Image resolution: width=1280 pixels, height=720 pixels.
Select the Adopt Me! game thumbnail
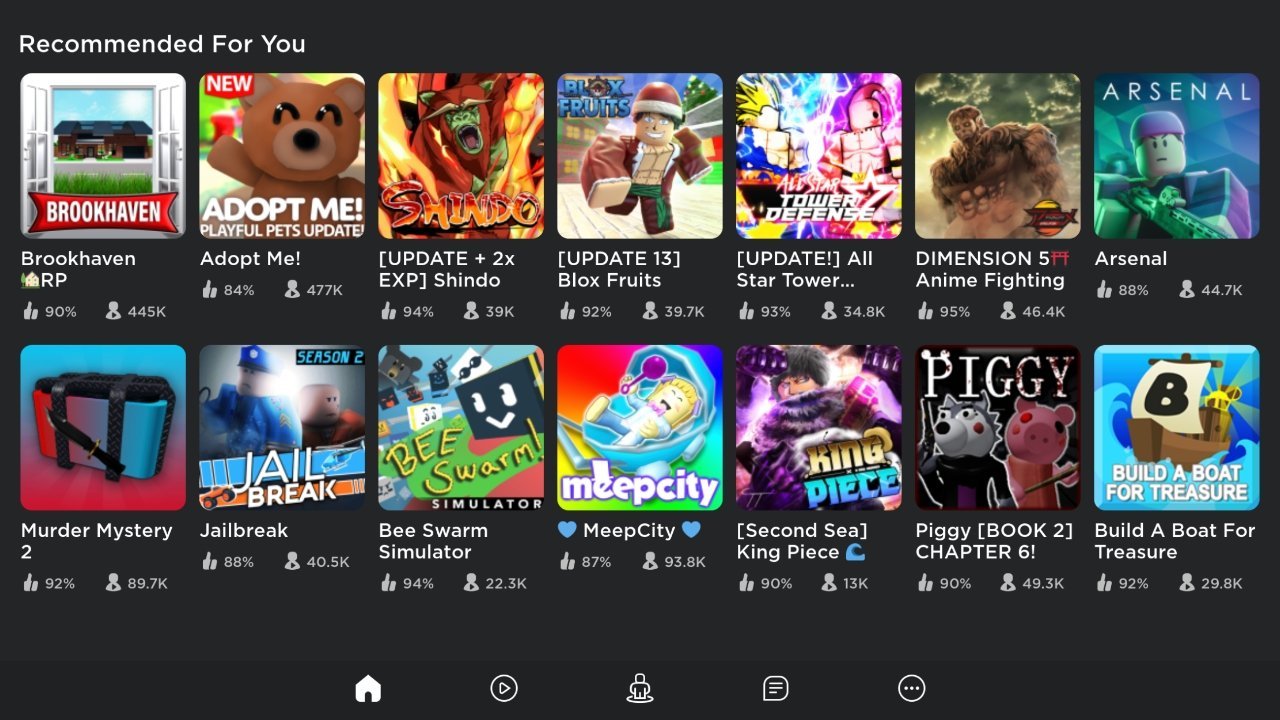(x=282, y=156)
